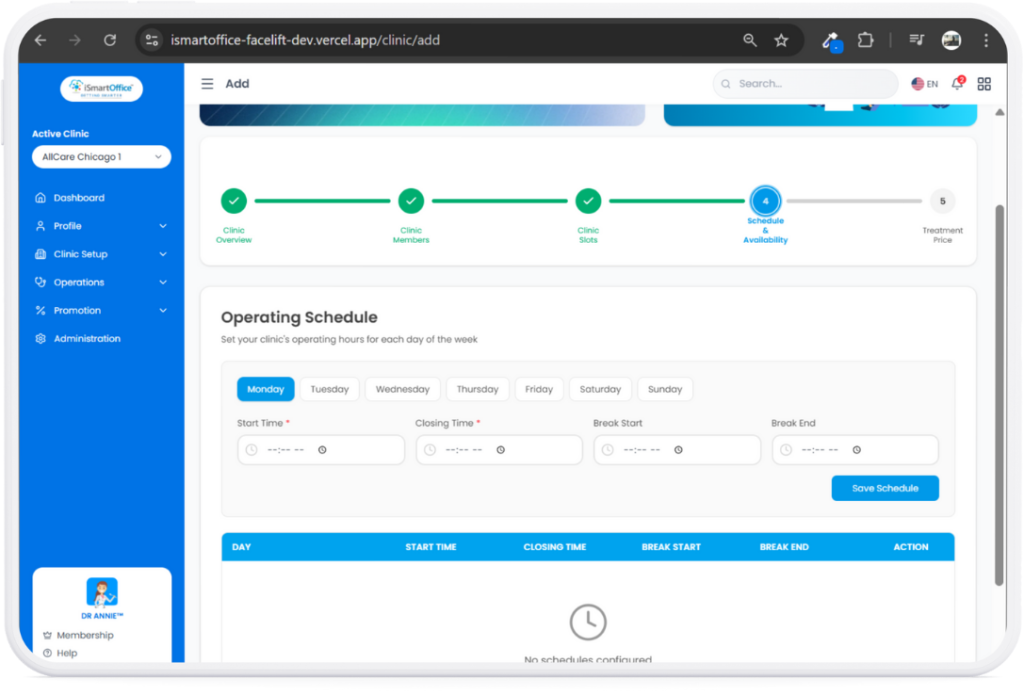Image resolution: width=1024 pixels, height=695 pixels.
Task: Click the clock picker in Start Time field
Action: click(323, 450)
